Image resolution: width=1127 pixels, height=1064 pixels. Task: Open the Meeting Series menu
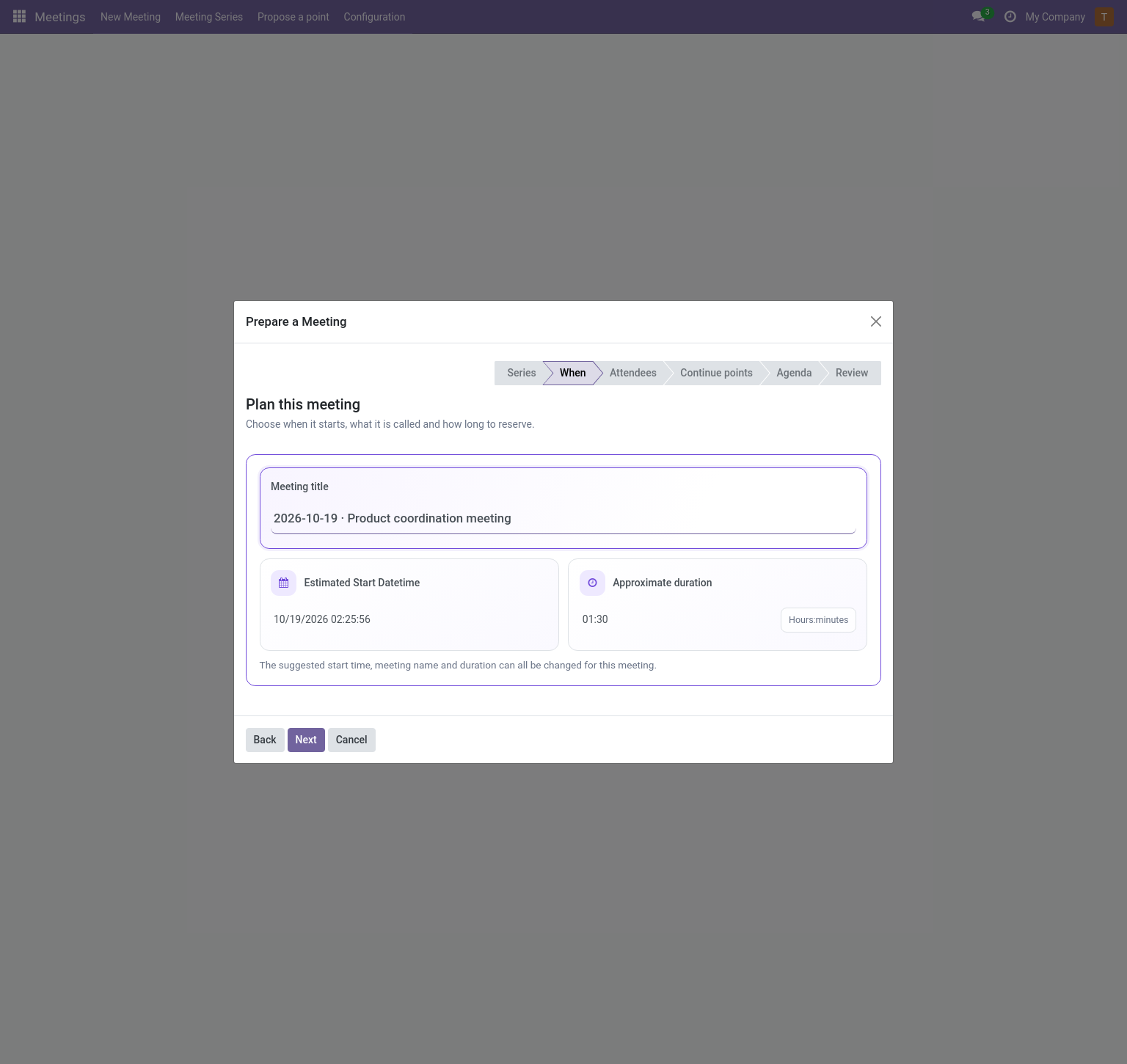tap(209, 17)
